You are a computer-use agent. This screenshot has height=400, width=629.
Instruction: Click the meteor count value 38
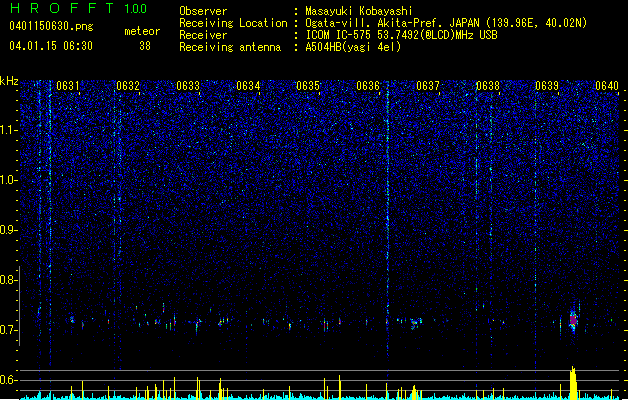pyautogui.click(x=145, y=46)
